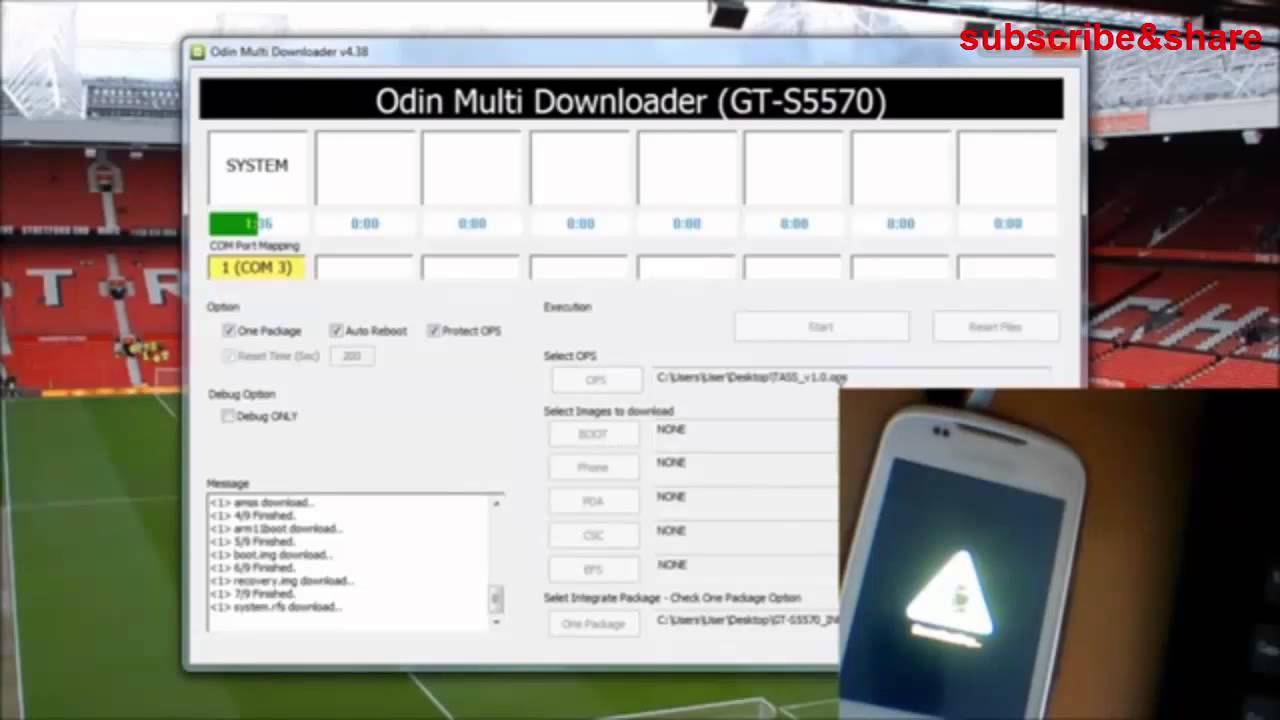1280x720 pixels.
Task: Click the Reset Files button
Action: 995,327
